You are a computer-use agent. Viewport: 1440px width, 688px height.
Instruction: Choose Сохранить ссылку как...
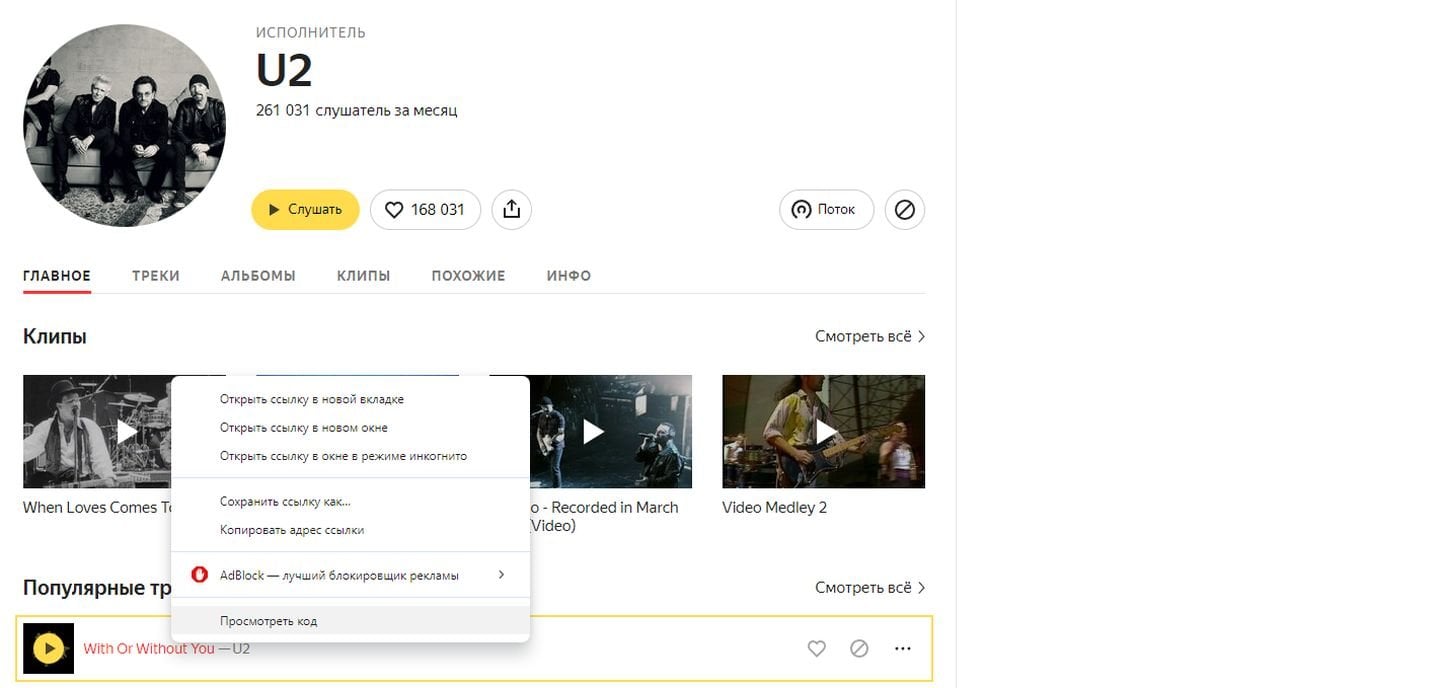click(350, 501)
